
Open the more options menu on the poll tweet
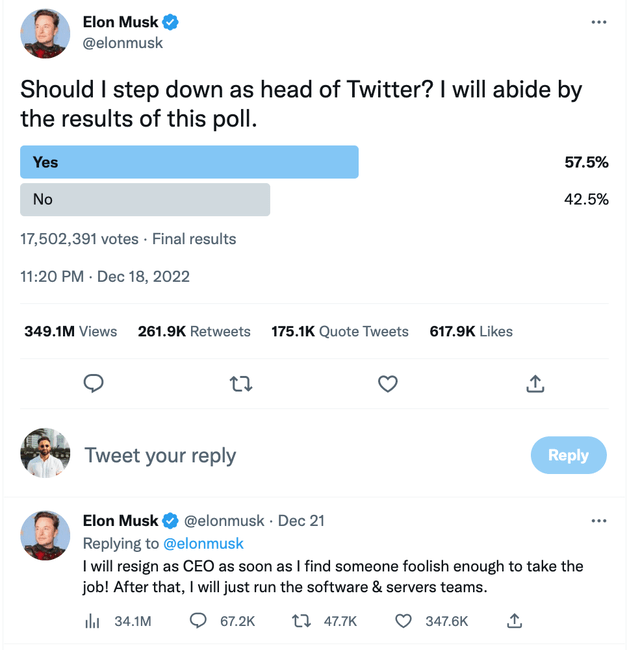click(x=599, y=22)
